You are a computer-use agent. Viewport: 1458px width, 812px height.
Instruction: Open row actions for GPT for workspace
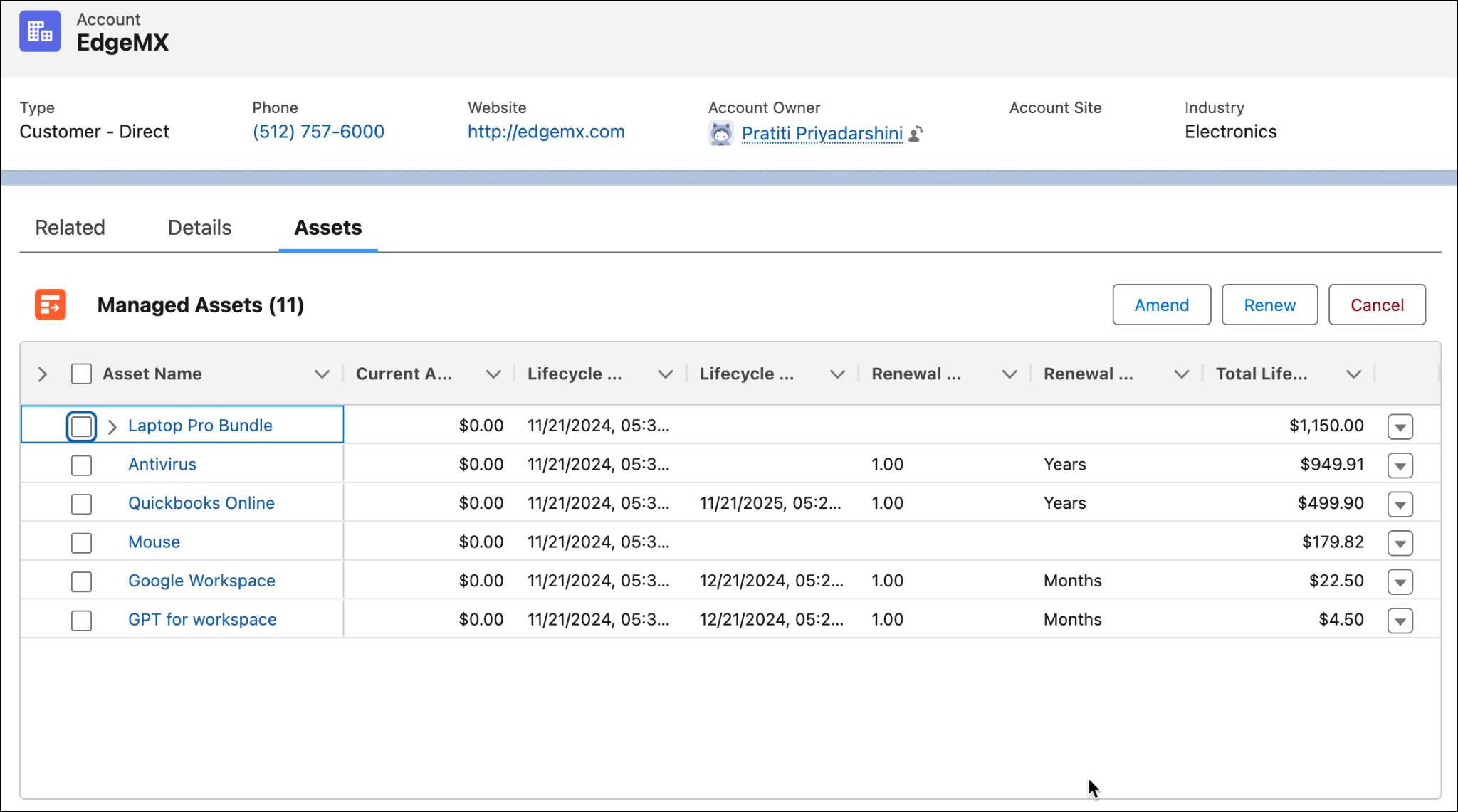[1400, 621]
